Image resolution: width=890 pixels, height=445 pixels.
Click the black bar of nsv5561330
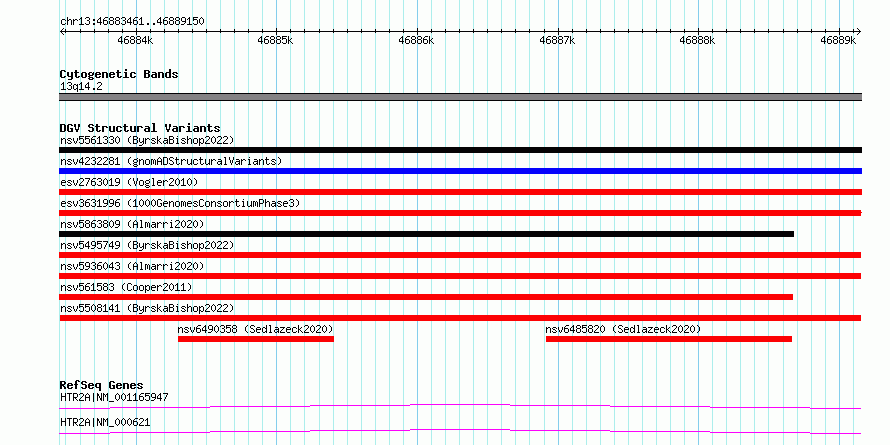pyautogui.click(x=460, y=150)
